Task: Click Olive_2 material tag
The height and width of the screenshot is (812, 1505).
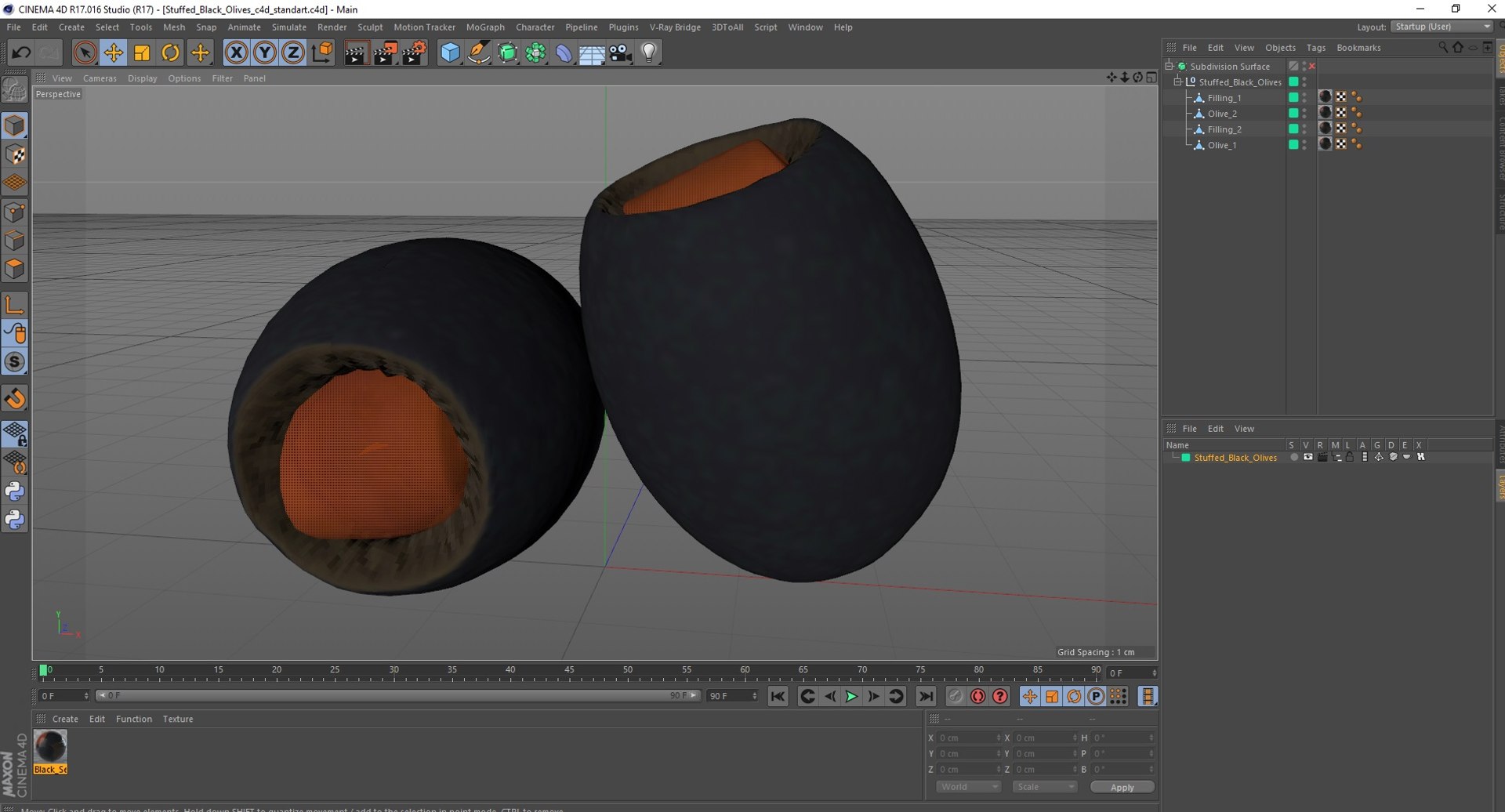Action: coord(1325,113)
